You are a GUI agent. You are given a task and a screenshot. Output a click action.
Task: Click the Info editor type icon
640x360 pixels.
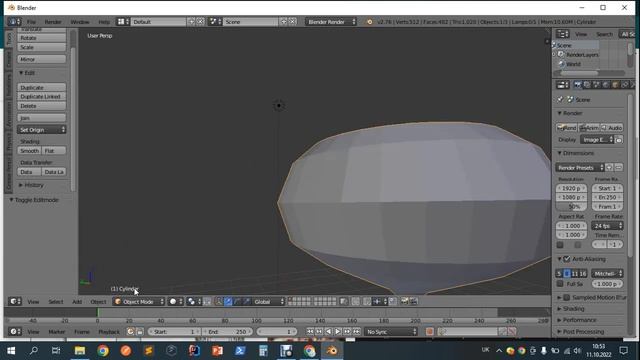click(x=14, y=22)
